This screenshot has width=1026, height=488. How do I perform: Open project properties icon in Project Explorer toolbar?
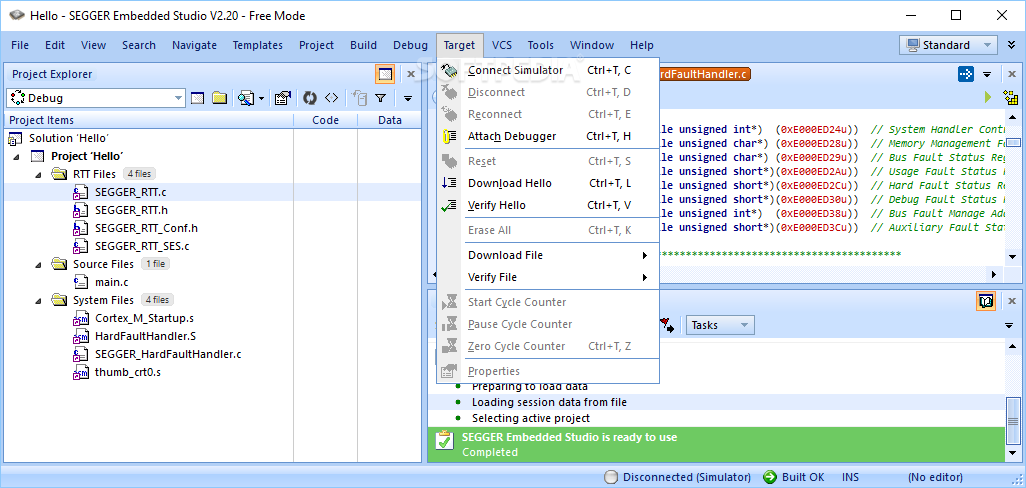[x=283, y=98]
